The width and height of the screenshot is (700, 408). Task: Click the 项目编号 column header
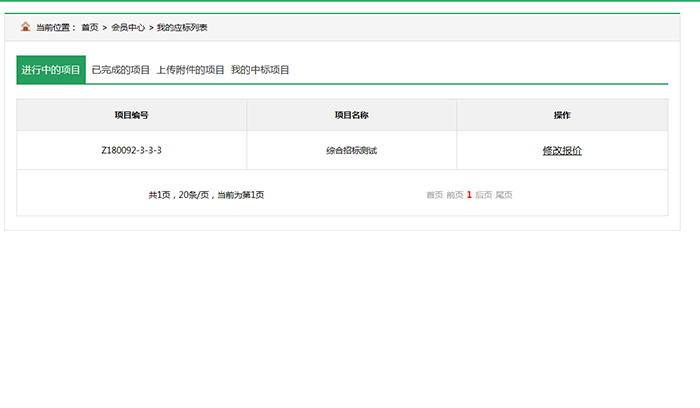131,115
